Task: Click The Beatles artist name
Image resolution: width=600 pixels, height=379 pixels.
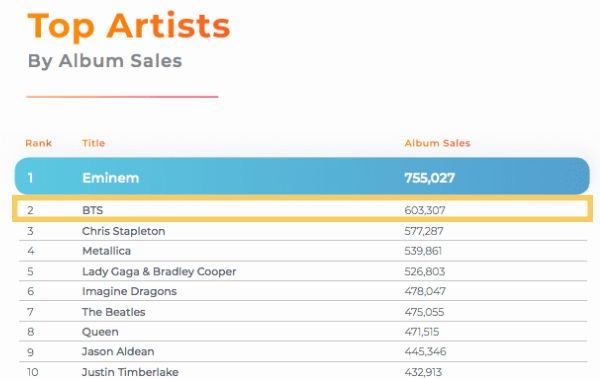Action: (x=114, y=312)
